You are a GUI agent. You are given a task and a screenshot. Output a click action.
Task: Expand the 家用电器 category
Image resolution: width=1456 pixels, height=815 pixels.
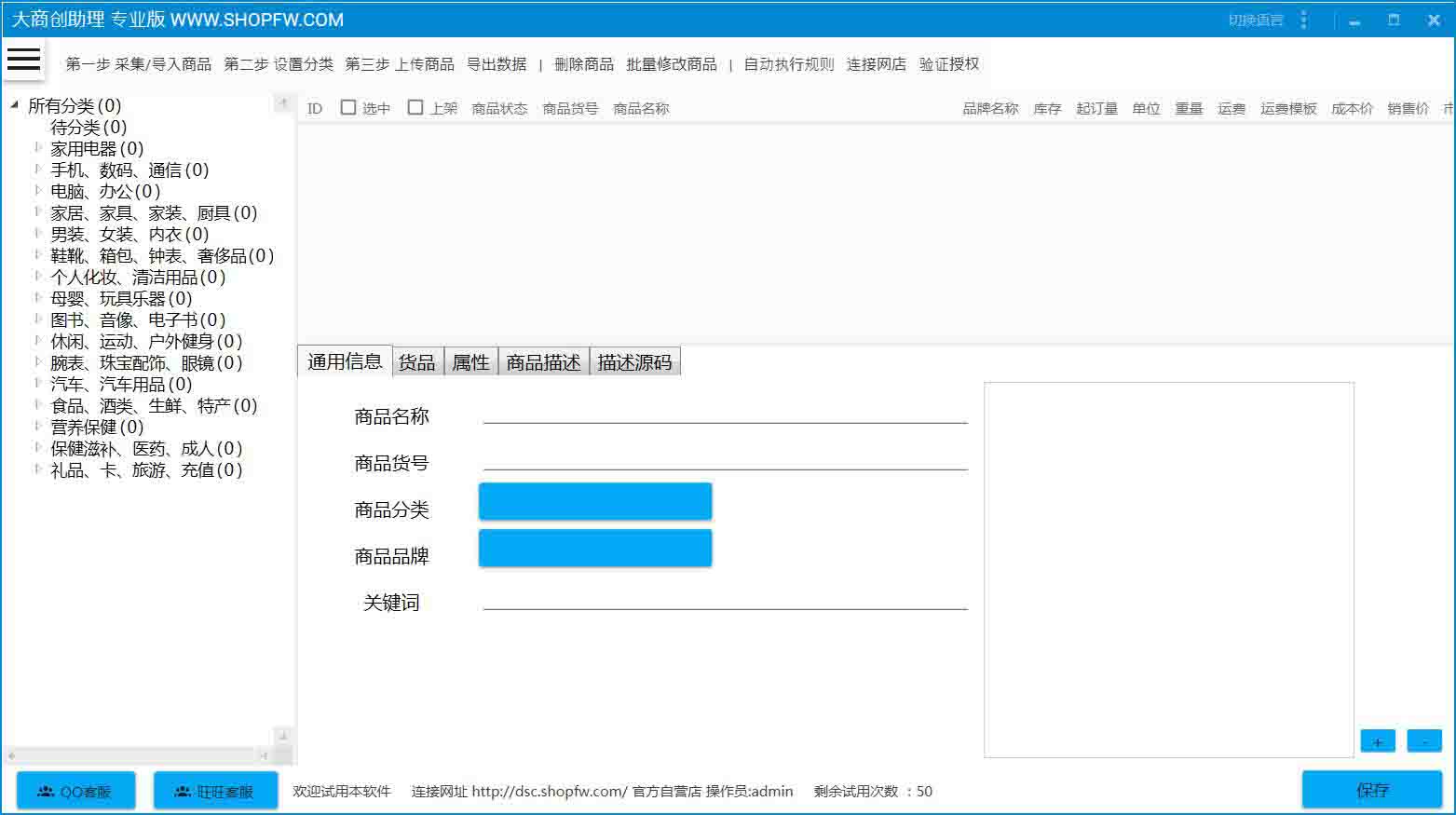(37, 147)
